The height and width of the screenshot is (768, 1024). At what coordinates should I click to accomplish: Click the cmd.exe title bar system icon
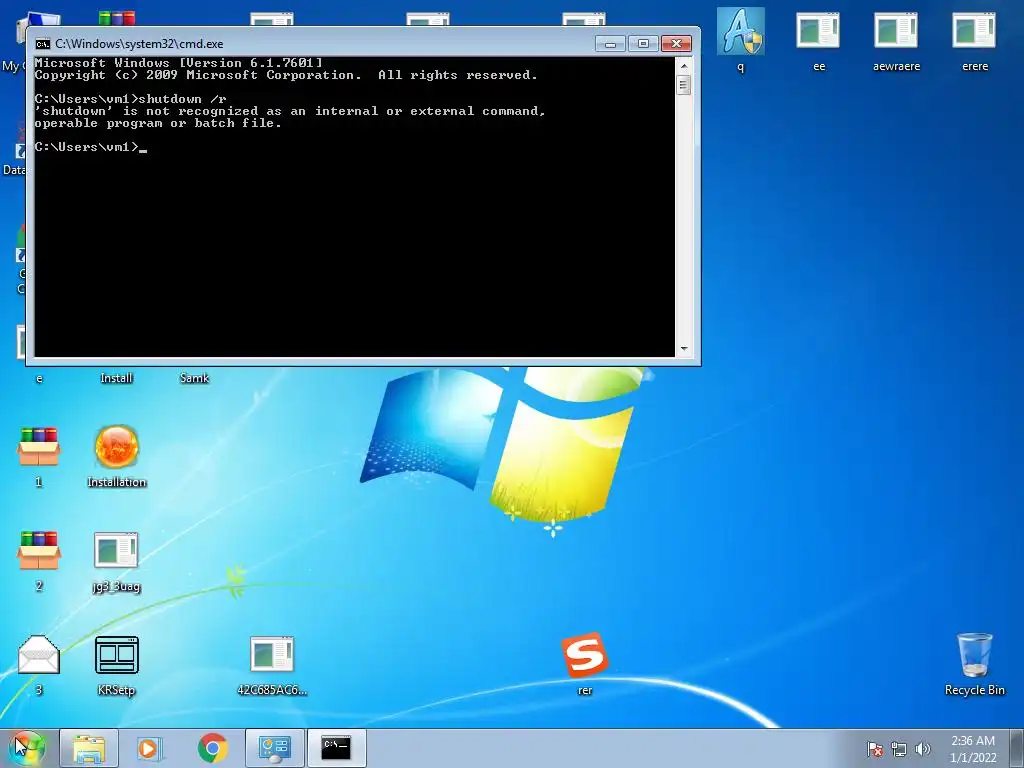[42, 44]
